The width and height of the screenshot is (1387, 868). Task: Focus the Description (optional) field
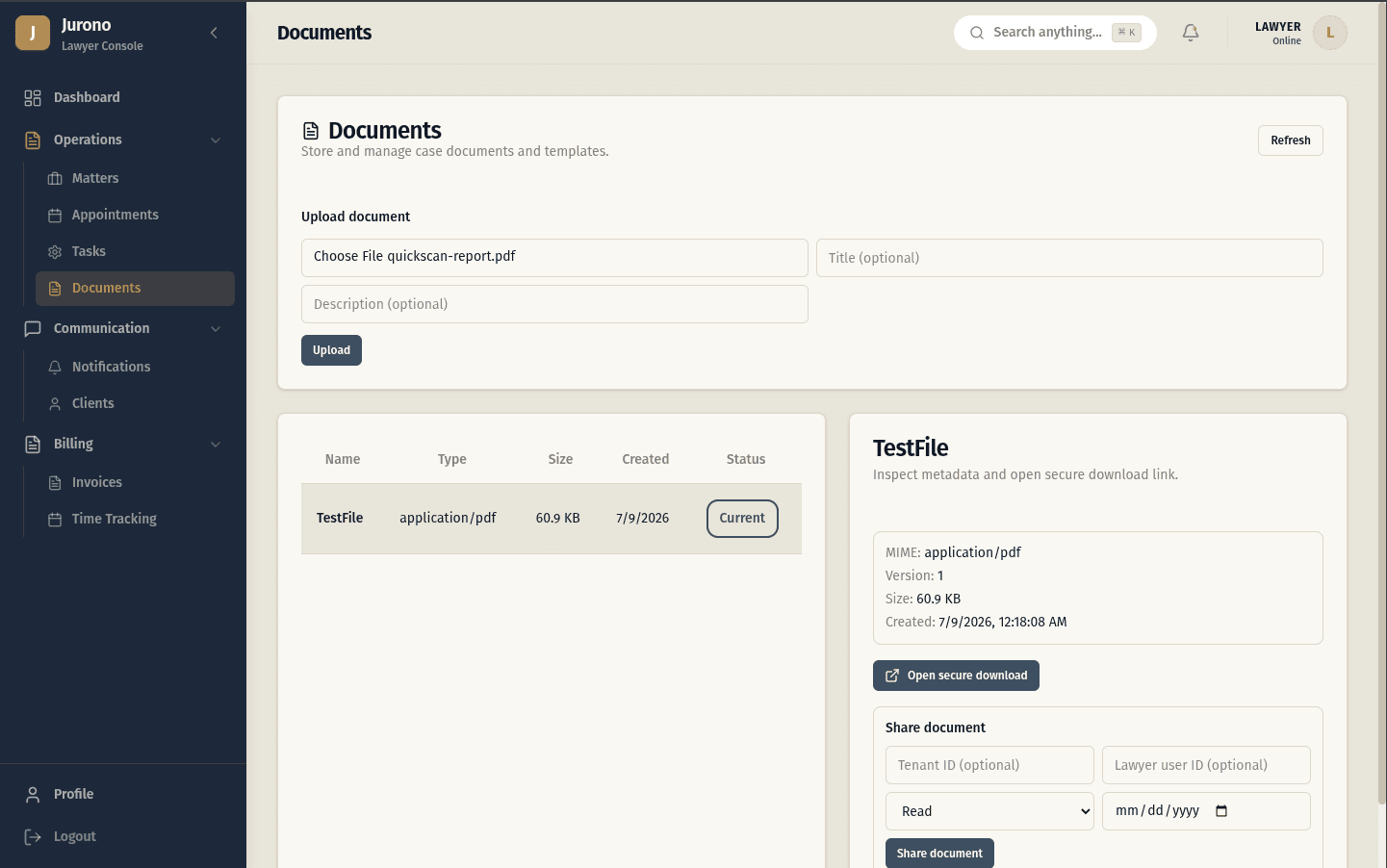[554, 304]
